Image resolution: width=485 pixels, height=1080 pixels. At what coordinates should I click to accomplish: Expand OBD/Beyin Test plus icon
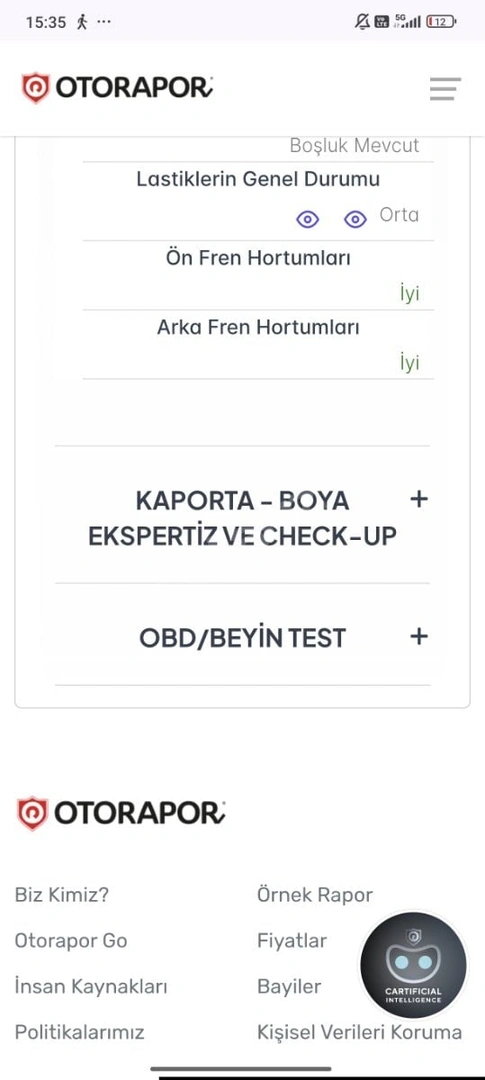pos(419,636)
